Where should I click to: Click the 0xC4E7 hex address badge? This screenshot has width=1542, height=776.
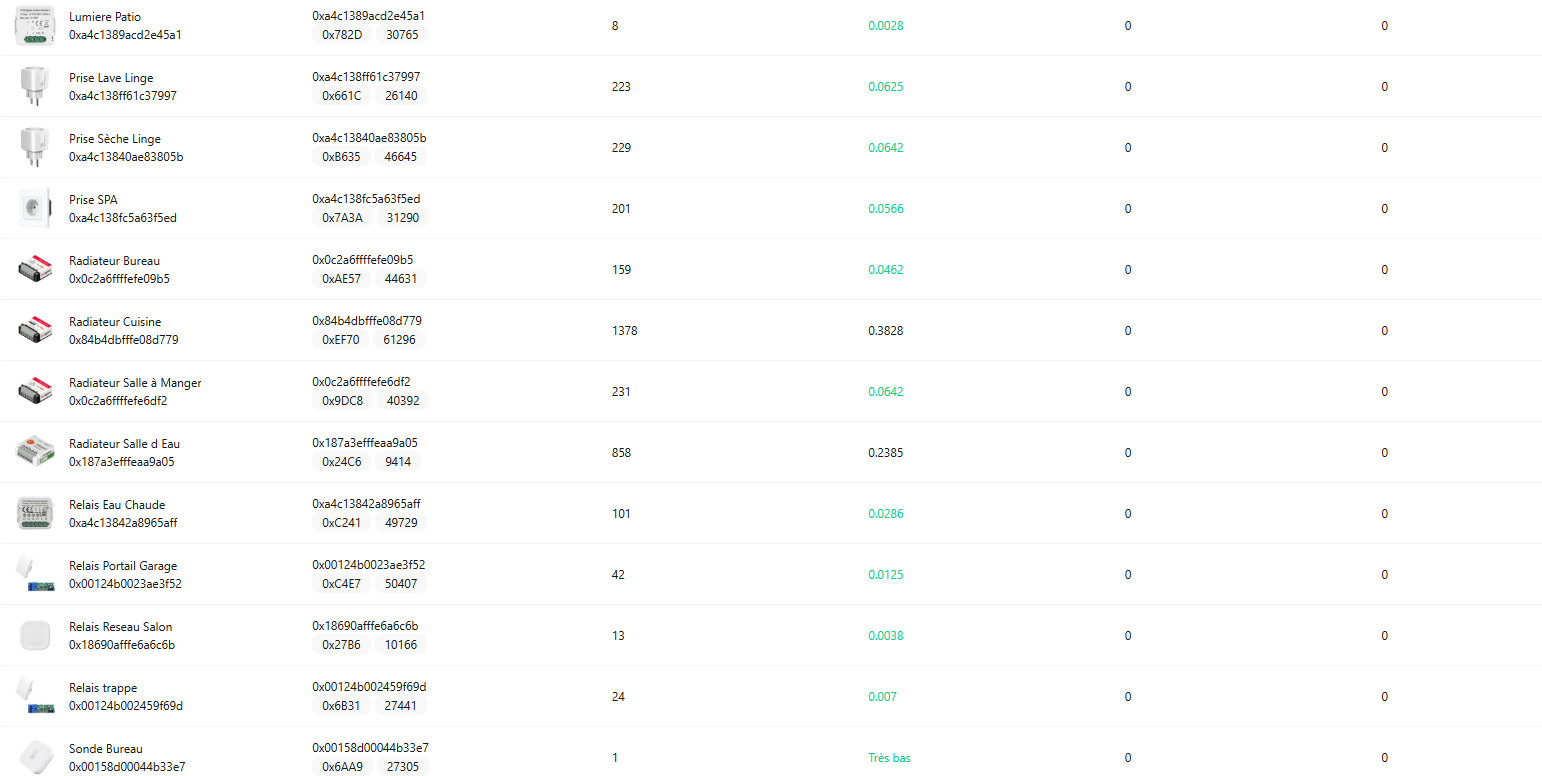click(x=342, y=584)
